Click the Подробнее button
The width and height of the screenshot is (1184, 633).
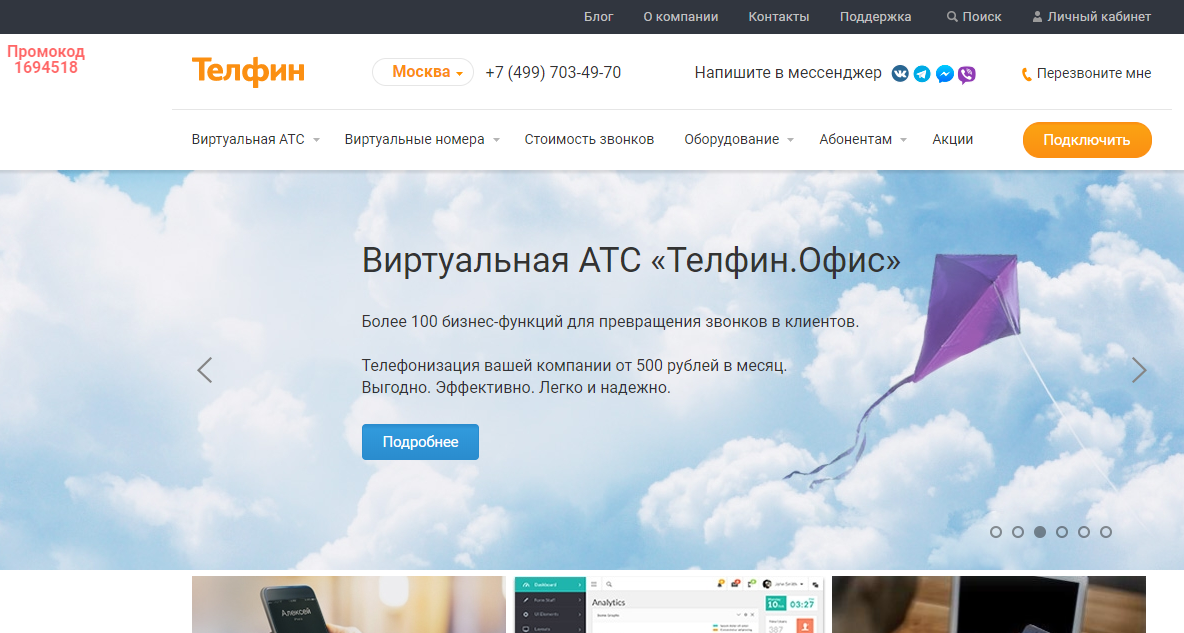point(420,441)
